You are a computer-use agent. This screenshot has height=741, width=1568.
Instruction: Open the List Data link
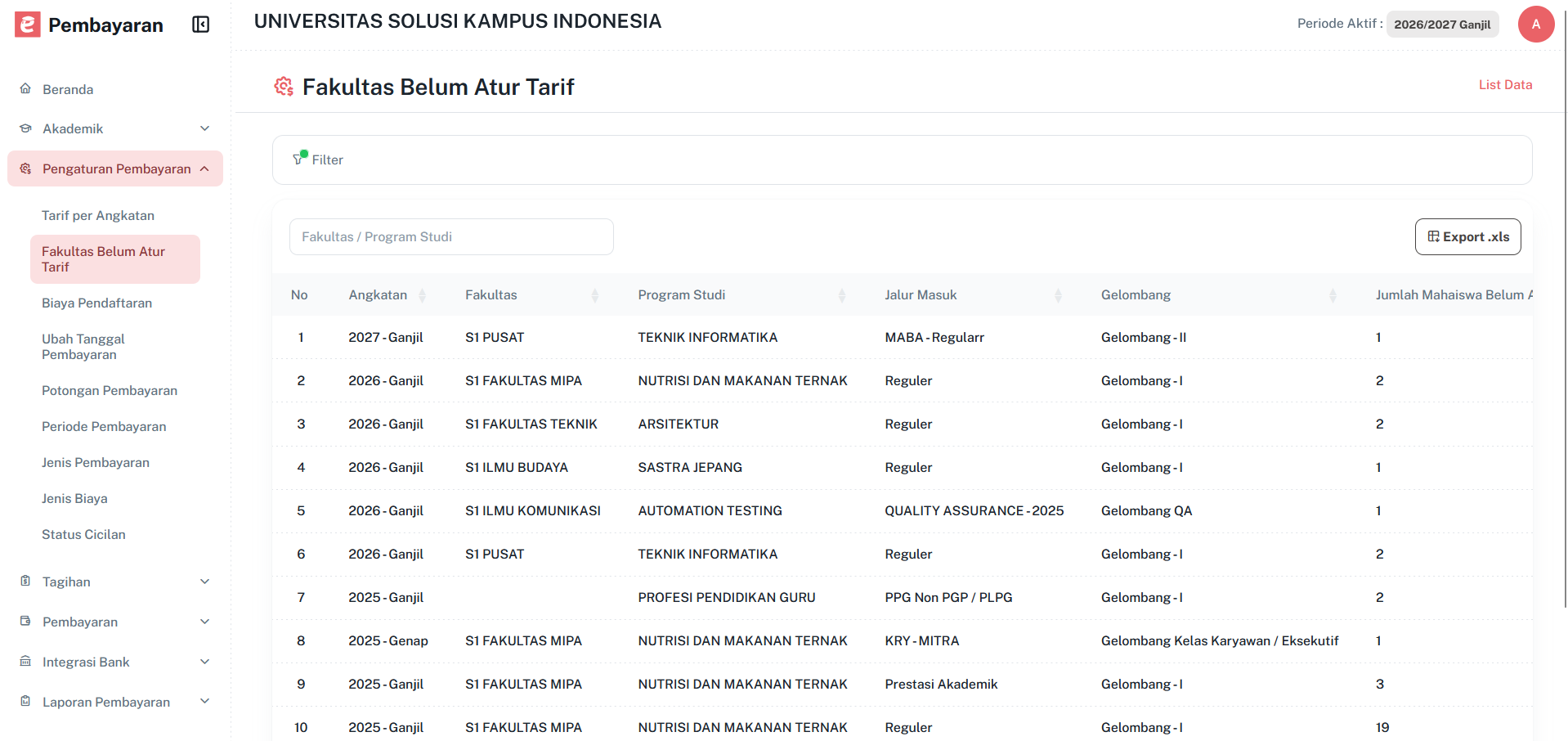pos(1505,84)
